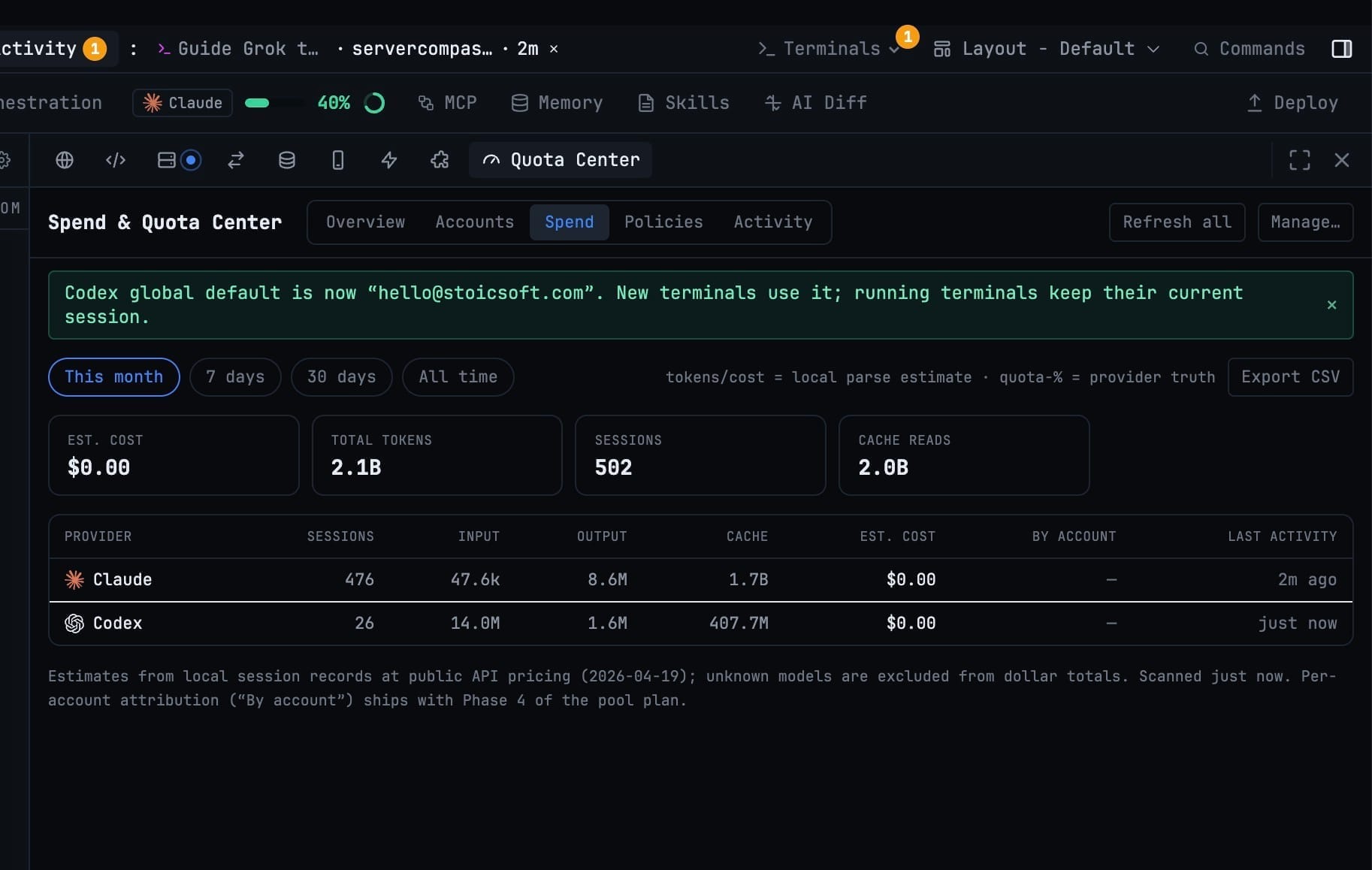Click the Claude provider logo in the table
The image size is (1372, 870).
click(74, 579)
